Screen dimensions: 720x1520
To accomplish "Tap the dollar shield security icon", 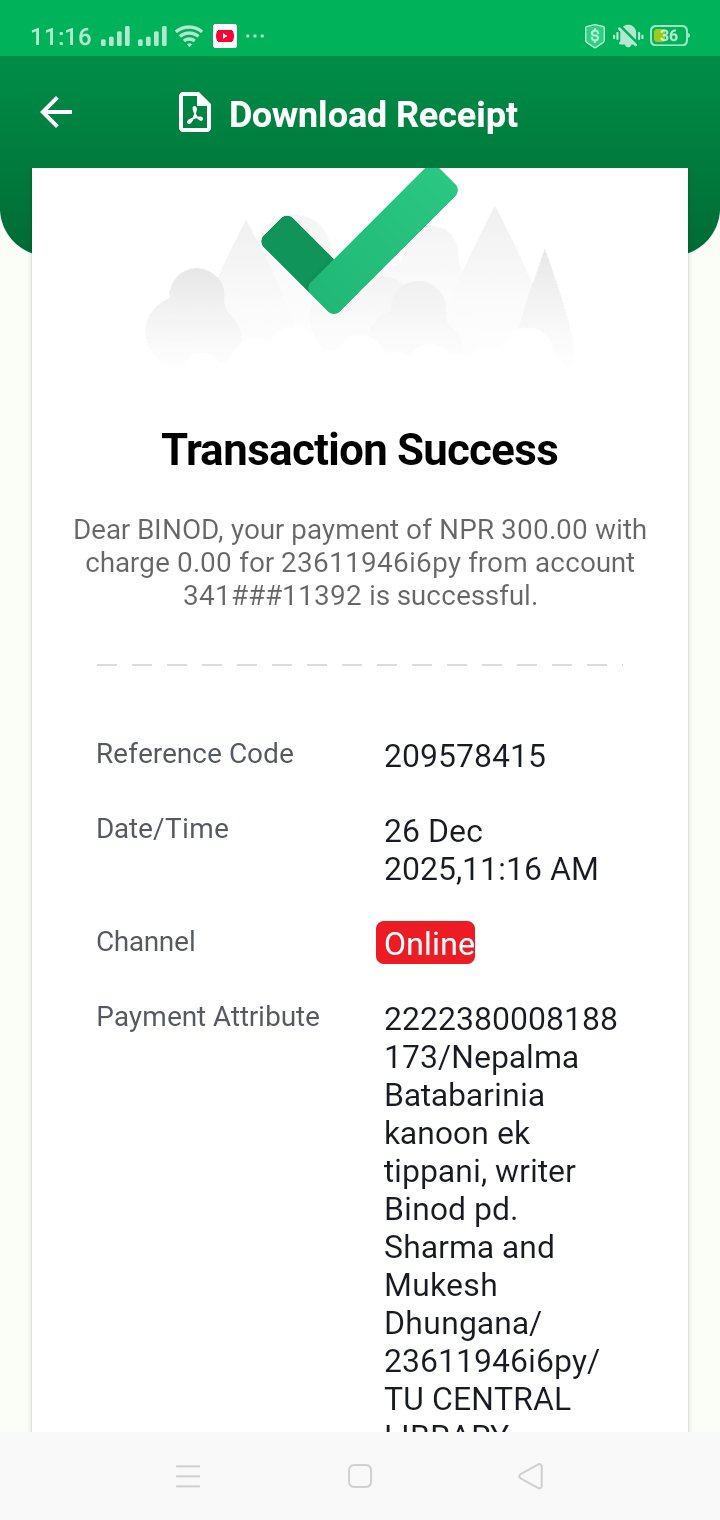I will [x=595, y=37].
